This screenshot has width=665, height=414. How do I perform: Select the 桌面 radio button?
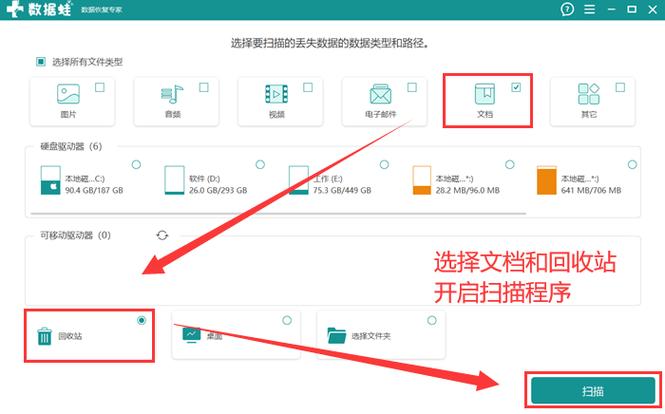(x=287, y=320)
